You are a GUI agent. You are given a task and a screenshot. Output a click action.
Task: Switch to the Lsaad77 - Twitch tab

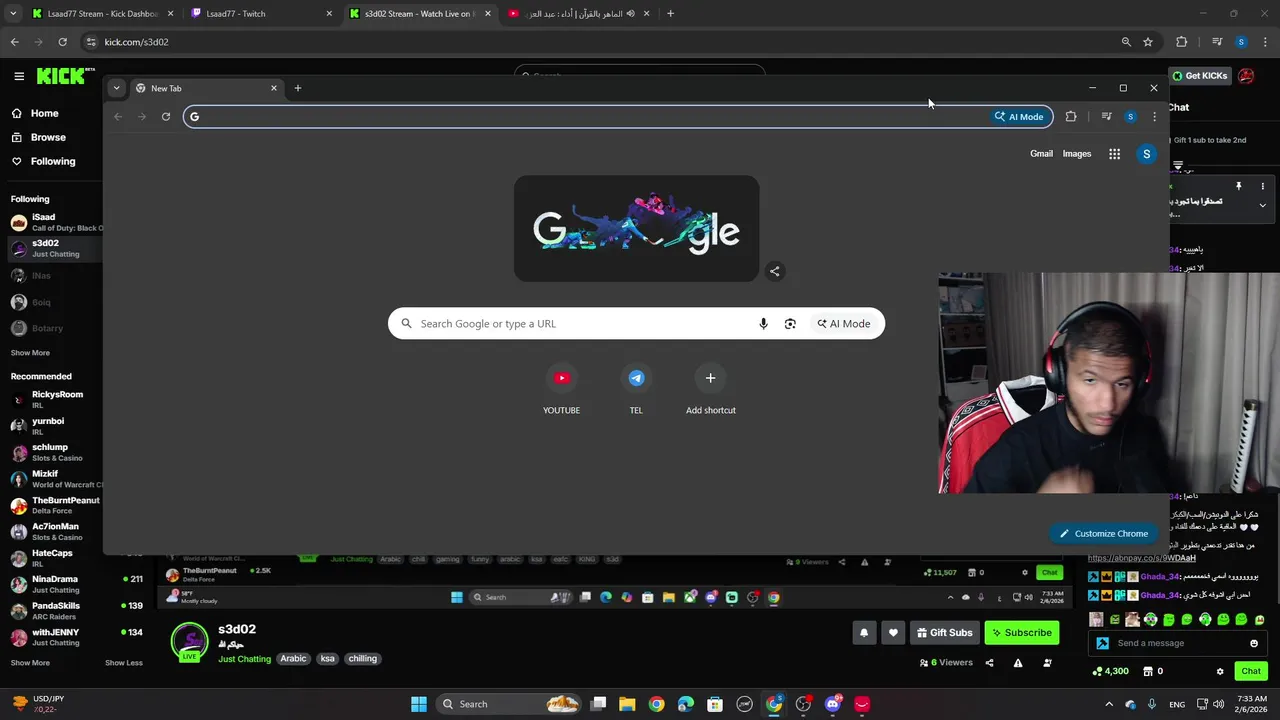[x=262, y=14]
